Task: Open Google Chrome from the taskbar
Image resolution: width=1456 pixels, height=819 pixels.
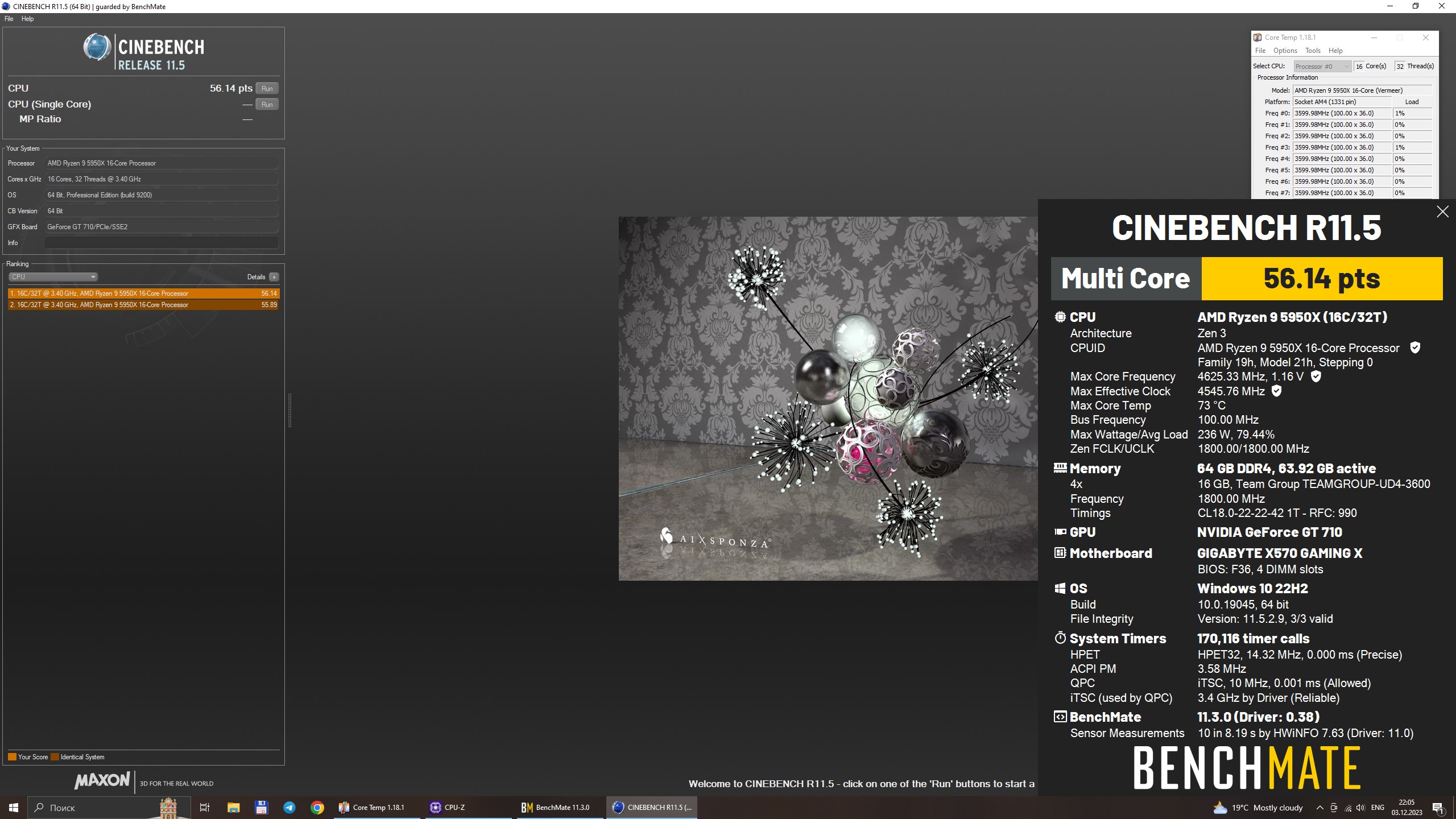Action: click(317, 808)
